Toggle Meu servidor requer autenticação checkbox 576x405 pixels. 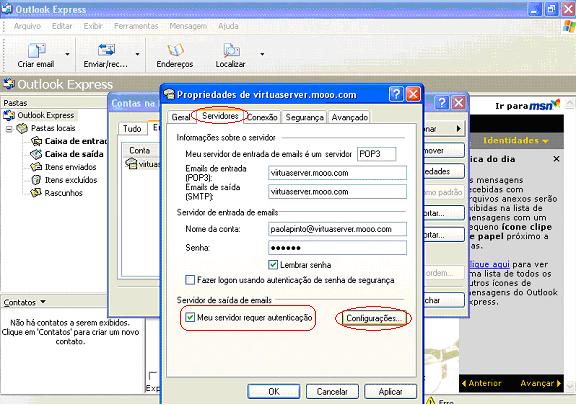[x=190, y=317]
